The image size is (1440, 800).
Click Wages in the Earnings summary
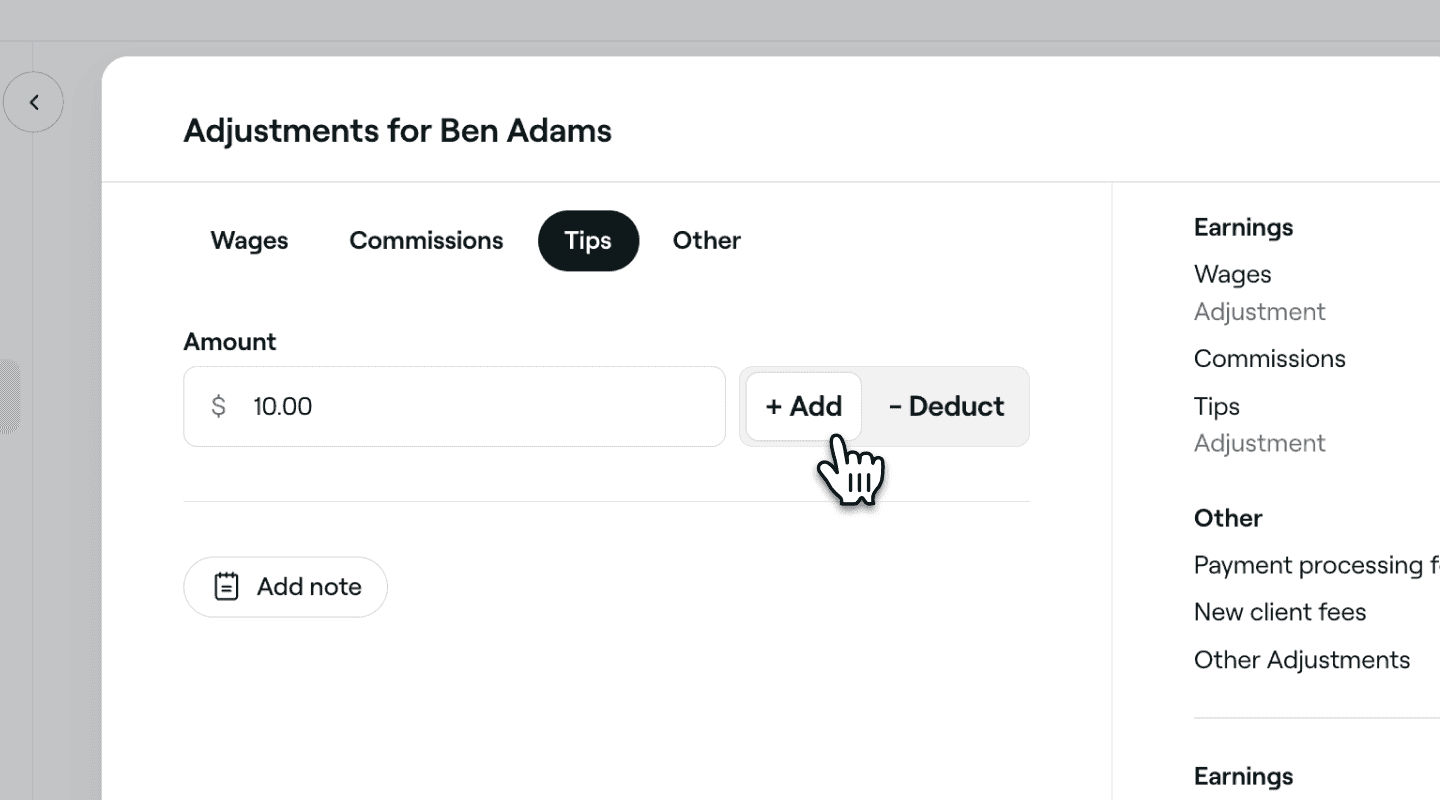1232,274
